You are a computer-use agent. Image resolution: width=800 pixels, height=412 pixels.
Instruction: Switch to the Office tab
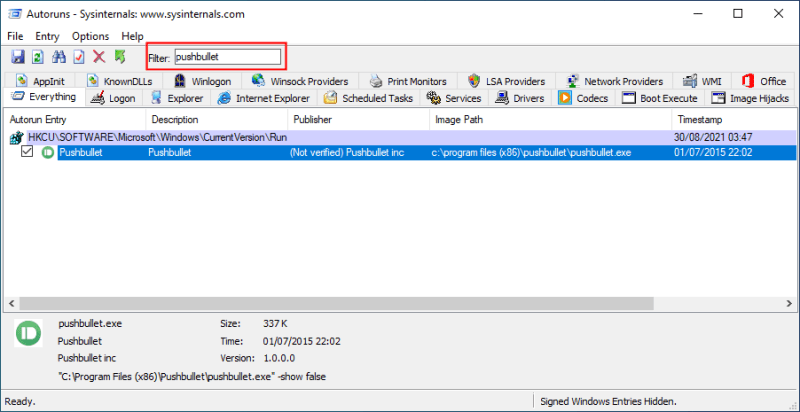coord(763,81)
